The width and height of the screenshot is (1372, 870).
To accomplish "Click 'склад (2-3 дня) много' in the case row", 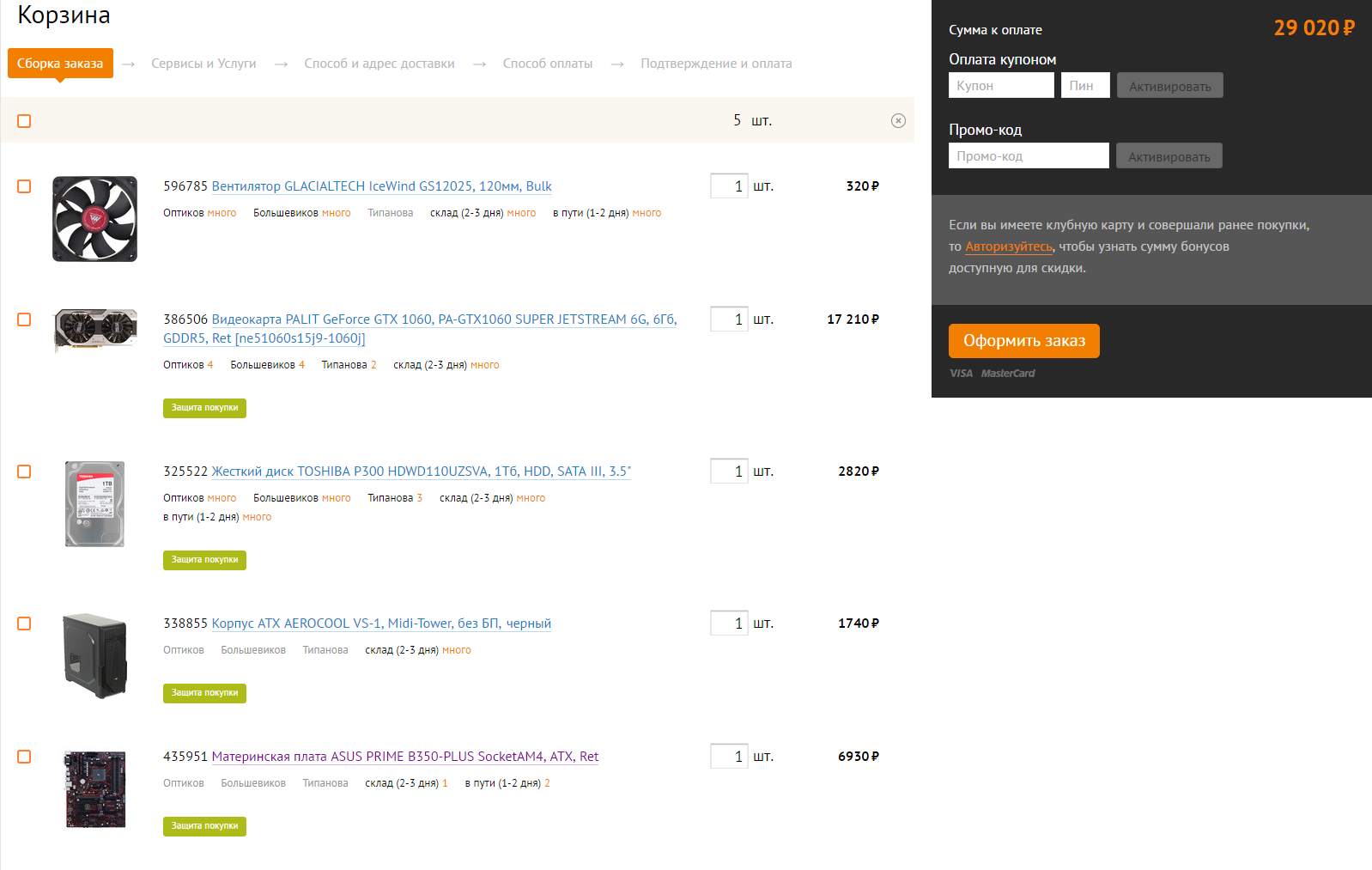I will coord(418,650).
